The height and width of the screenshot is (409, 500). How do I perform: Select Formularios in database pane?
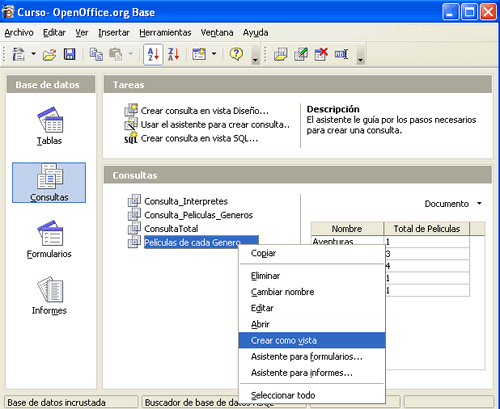tap(49, 239)
